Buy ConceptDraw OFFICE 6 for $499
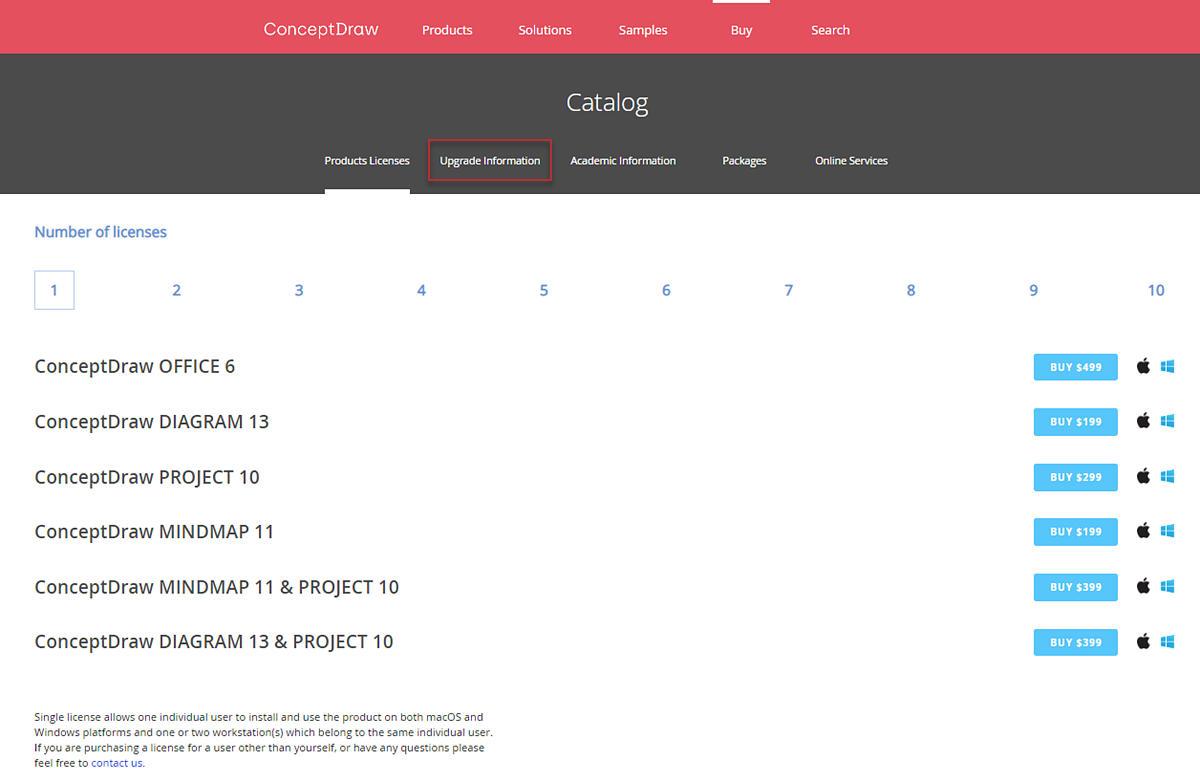This screenshot has height=782, width=1200. [x=1076, y=367]
